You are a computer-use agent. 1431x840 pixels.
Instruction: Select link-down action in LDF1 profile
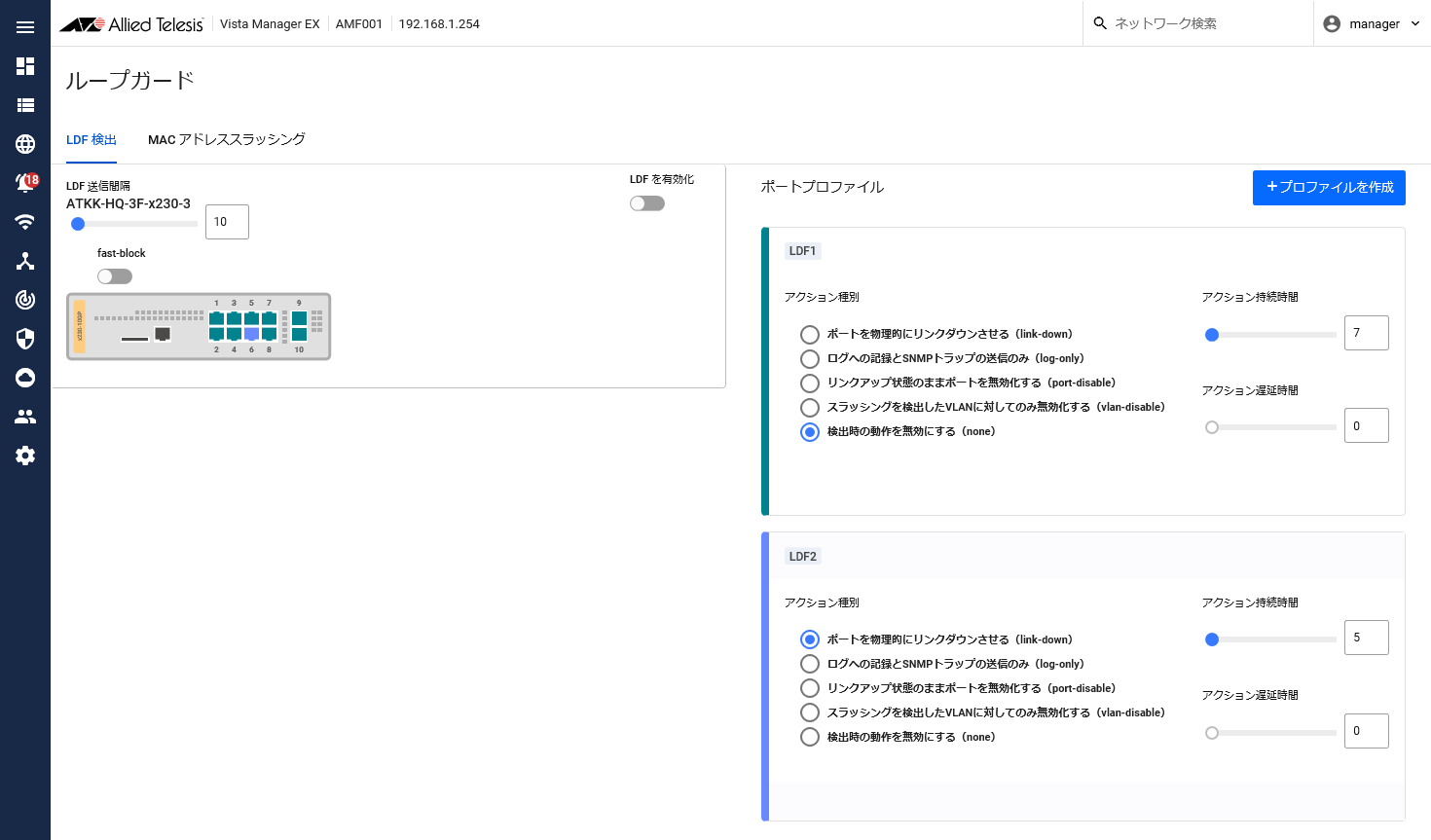pos(810,335)
